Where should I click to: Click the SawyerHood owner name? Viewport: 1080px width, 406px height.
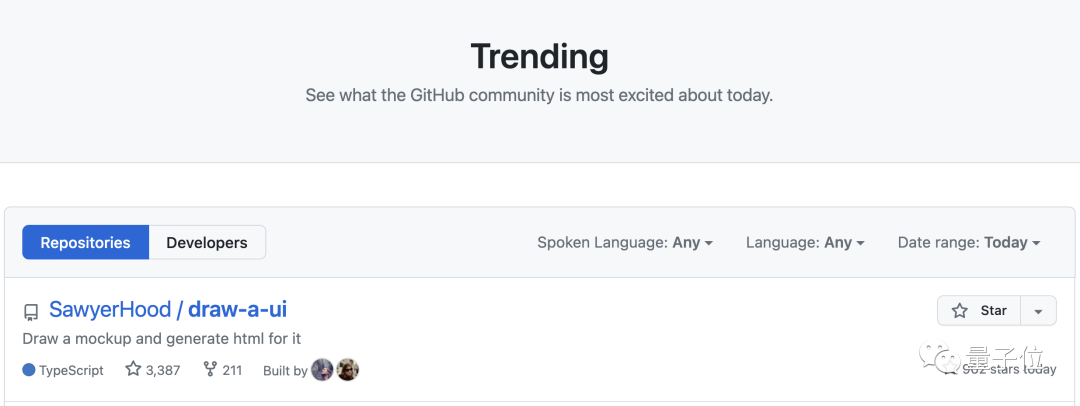[110, 310]
